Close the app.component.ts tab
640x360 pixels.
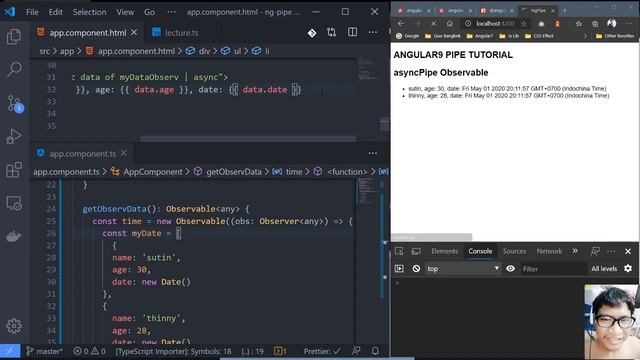(x=124, y=153)
